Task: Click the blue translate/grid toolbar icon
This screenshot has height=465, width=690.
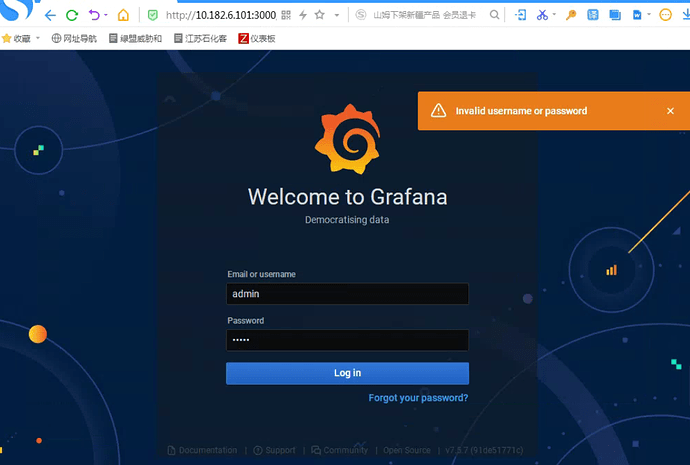Action: (x=593, y=15)
